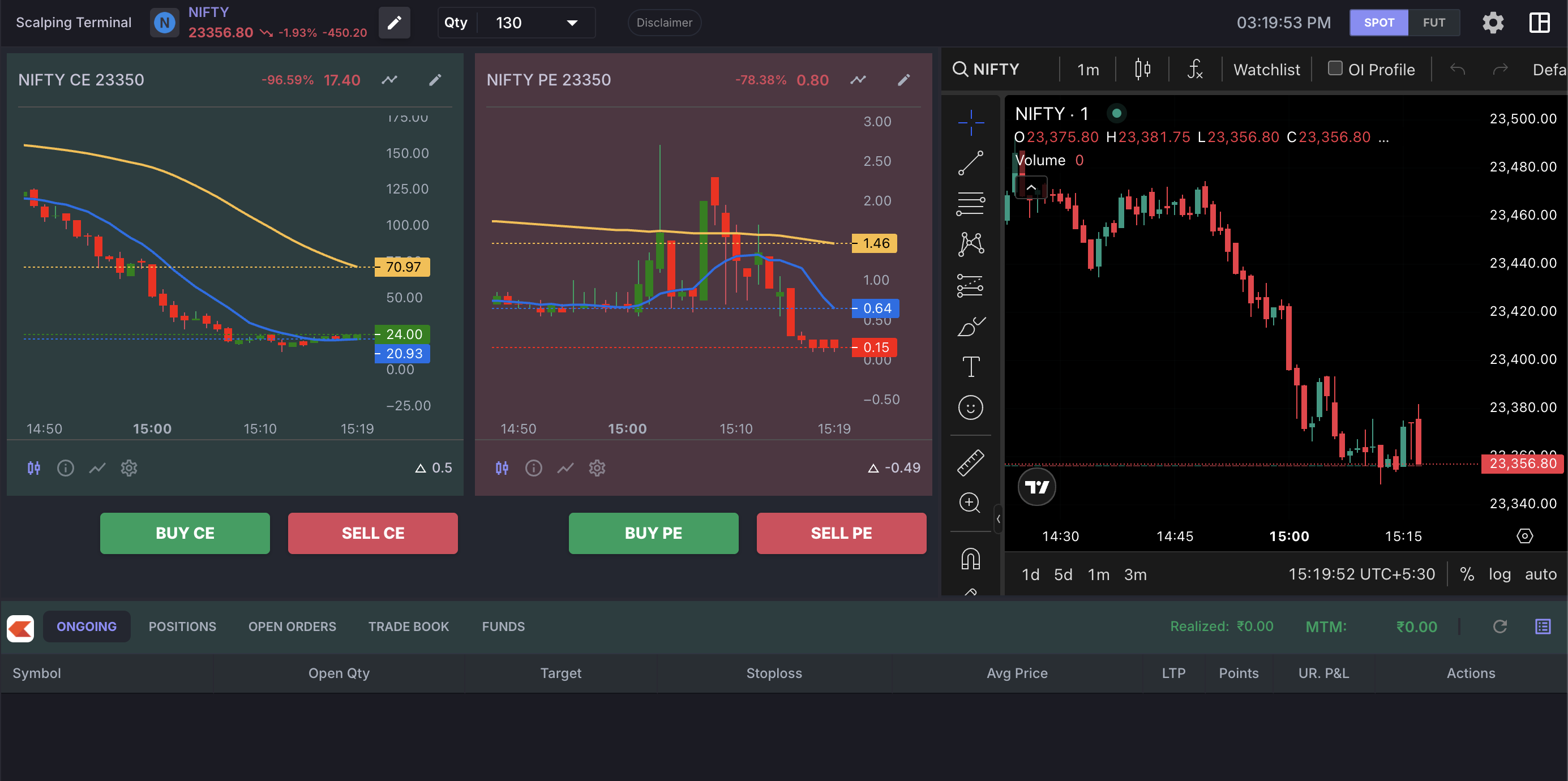Select the 1d date range
1568x781 pixels.
click(1030, 574)
